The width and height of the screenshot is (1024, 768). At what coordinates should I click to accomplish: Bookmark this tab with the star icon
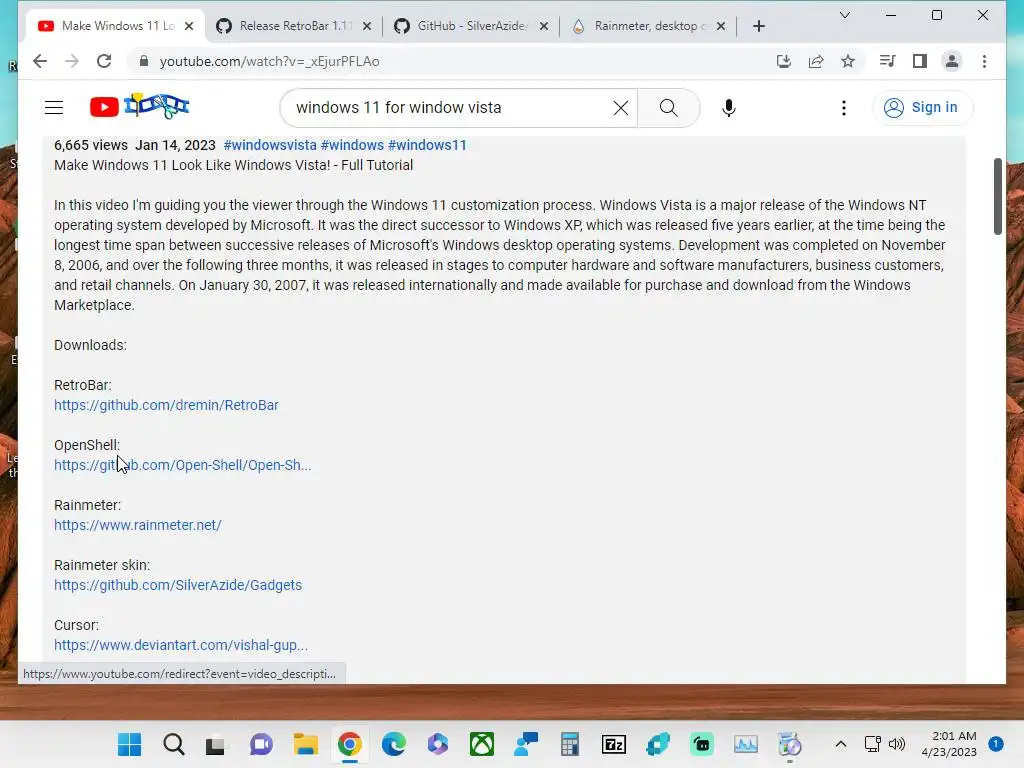(848, 61)
